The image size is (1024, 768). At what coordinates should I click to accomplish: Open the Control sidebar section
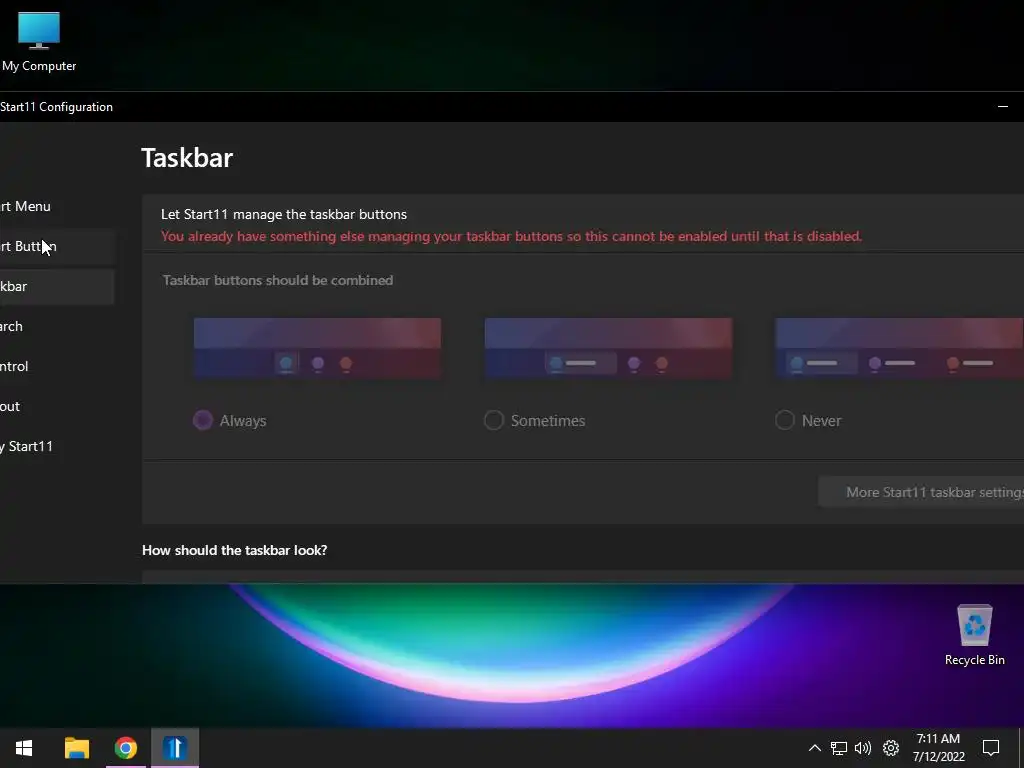[x=57, y=366]
